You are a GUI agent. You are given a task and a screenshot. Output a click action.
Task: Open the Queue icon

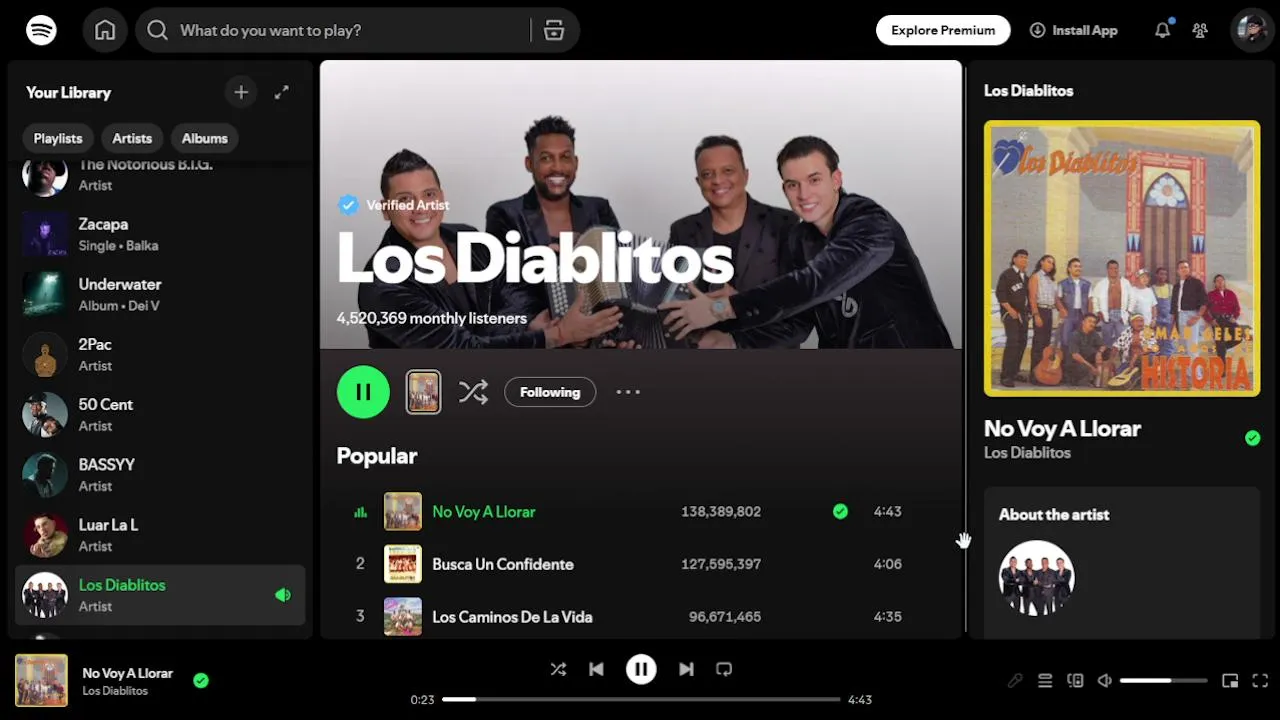pyautogui.click(x=1045, y=680)
